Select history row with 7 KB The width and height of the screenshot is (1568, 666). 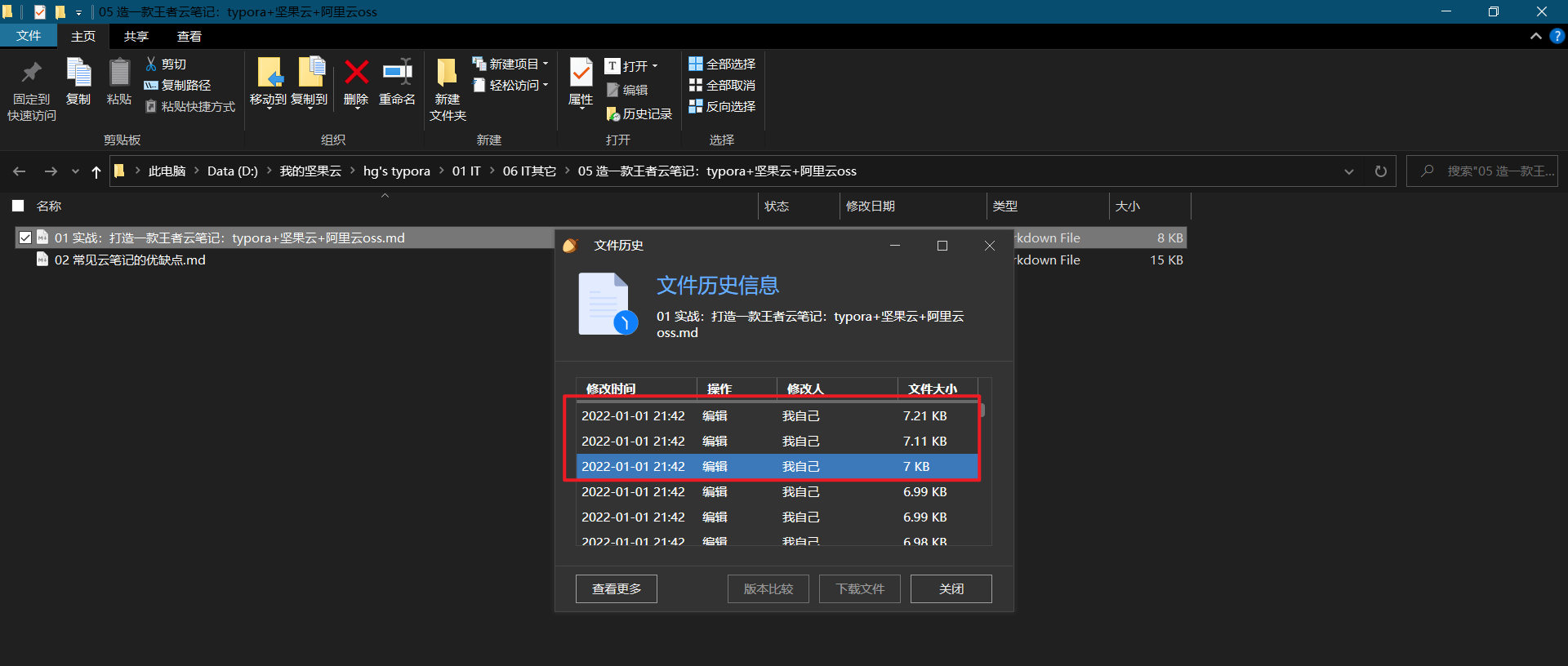(777, 467)
